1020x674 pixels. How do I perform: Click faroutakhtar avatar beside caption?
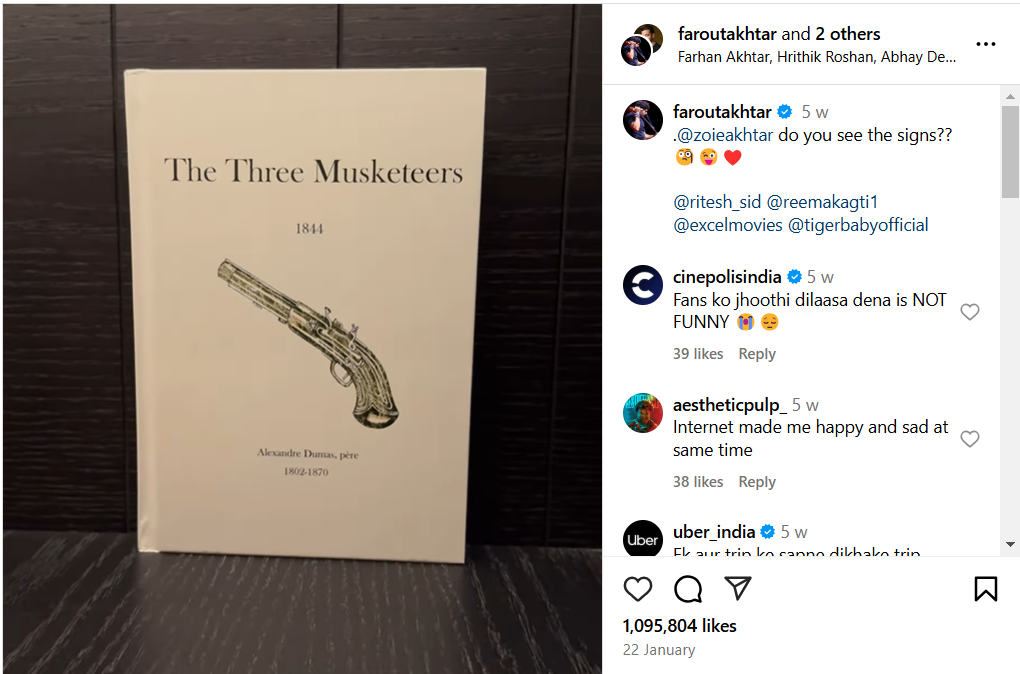click(643, 120)
